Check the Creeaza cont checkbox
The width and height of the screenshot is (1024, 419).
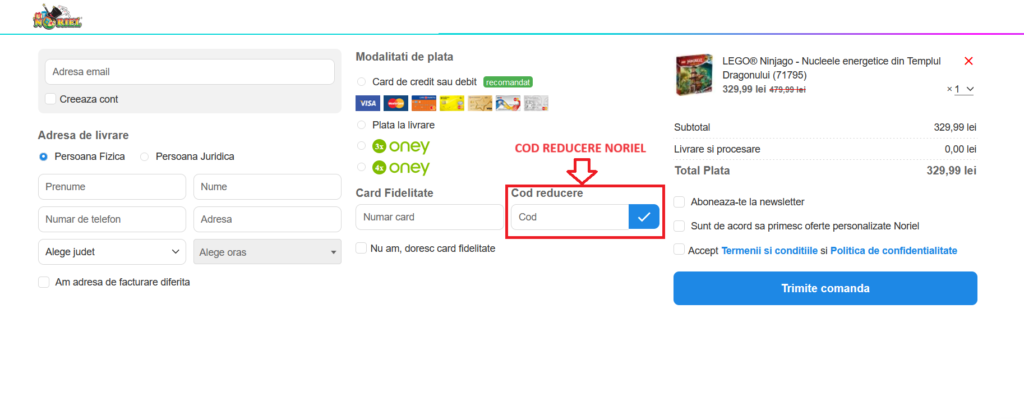point(51,99)
